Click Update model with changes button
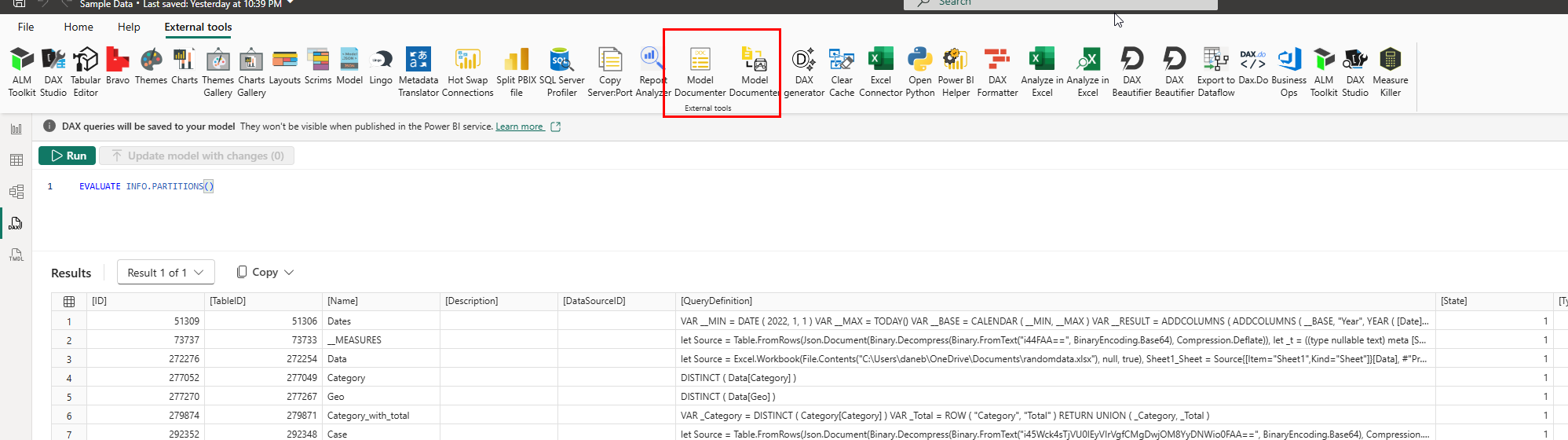 [x=197, y=156]
